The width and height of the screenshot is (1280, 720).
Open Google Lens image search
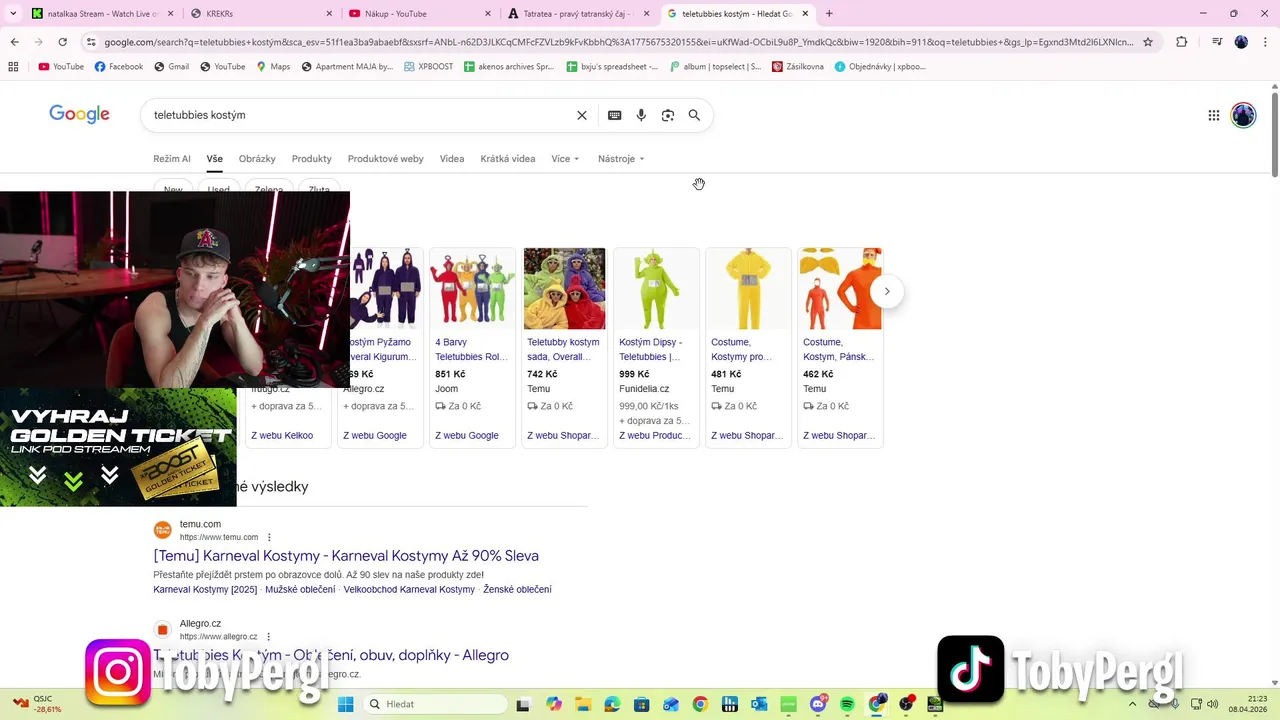click(668, 115)
